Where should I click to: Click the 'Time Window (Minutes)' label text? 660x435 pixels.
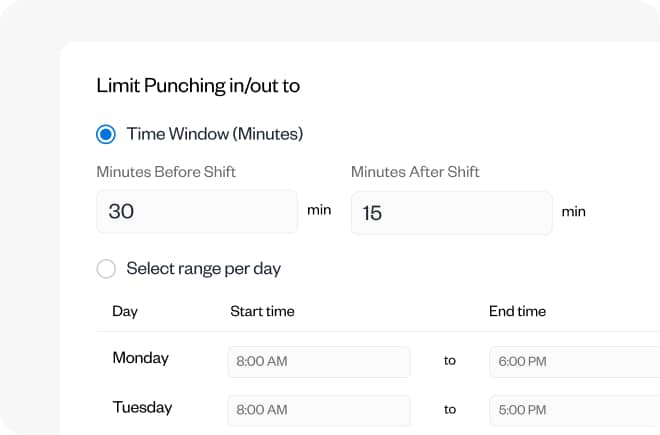pos(215,134)
